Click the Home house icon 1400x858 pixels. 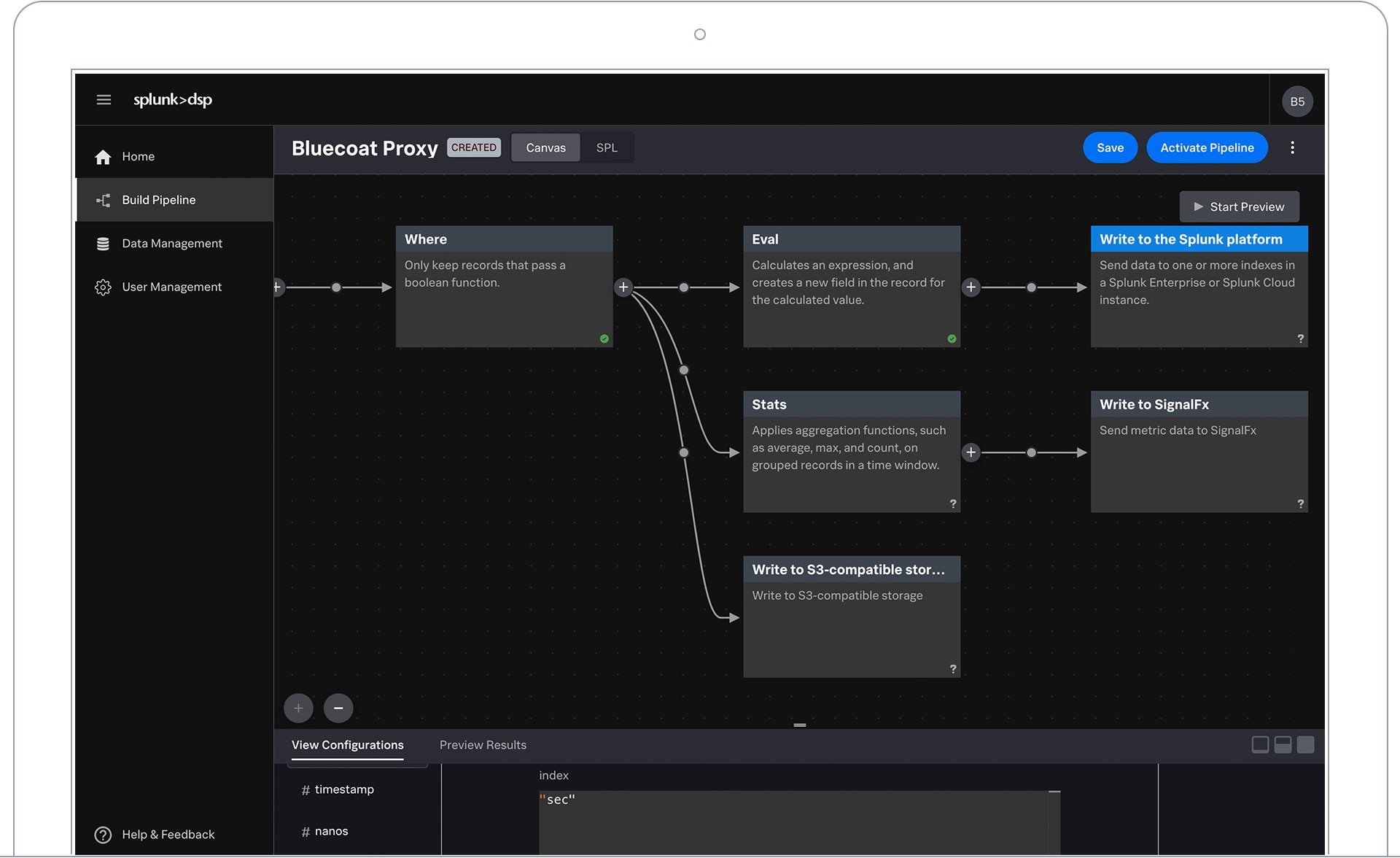(103, 157)
